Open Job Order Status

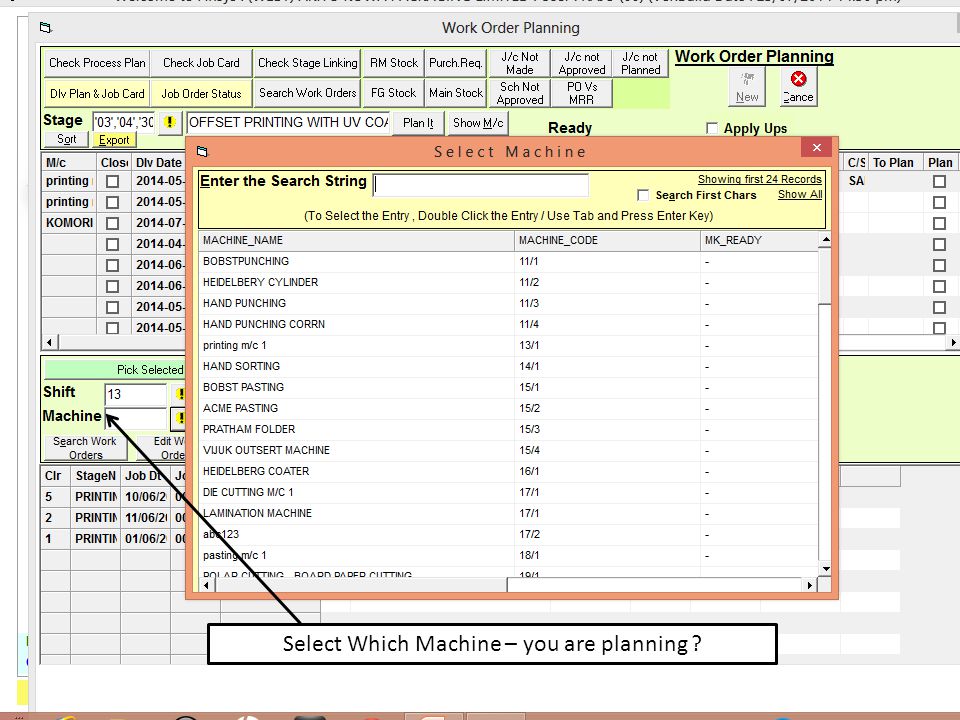[x=201, y=94]
